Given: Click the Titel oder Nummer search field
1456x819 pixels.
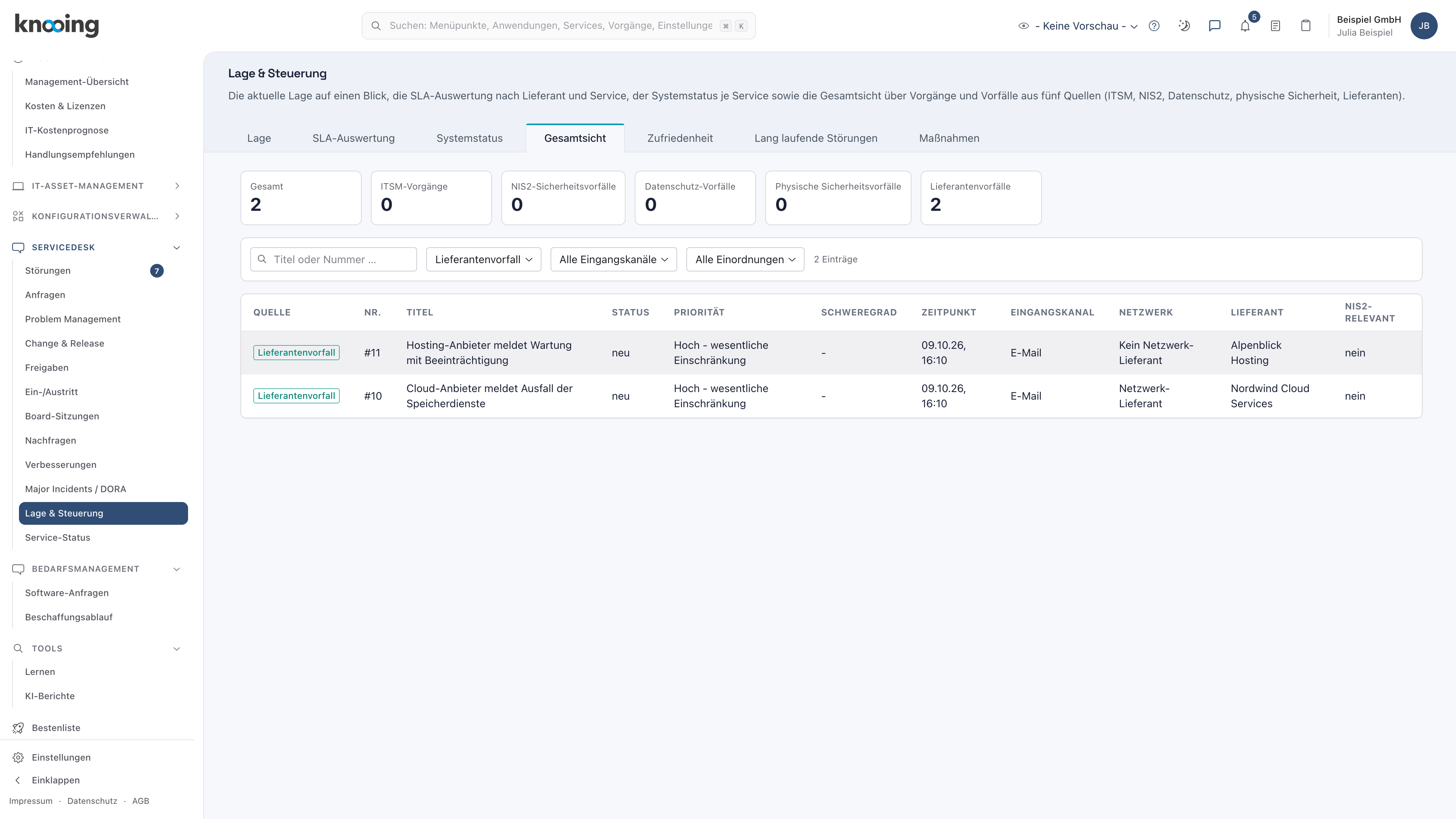Looking at the screenshot, I should [334, 259].
